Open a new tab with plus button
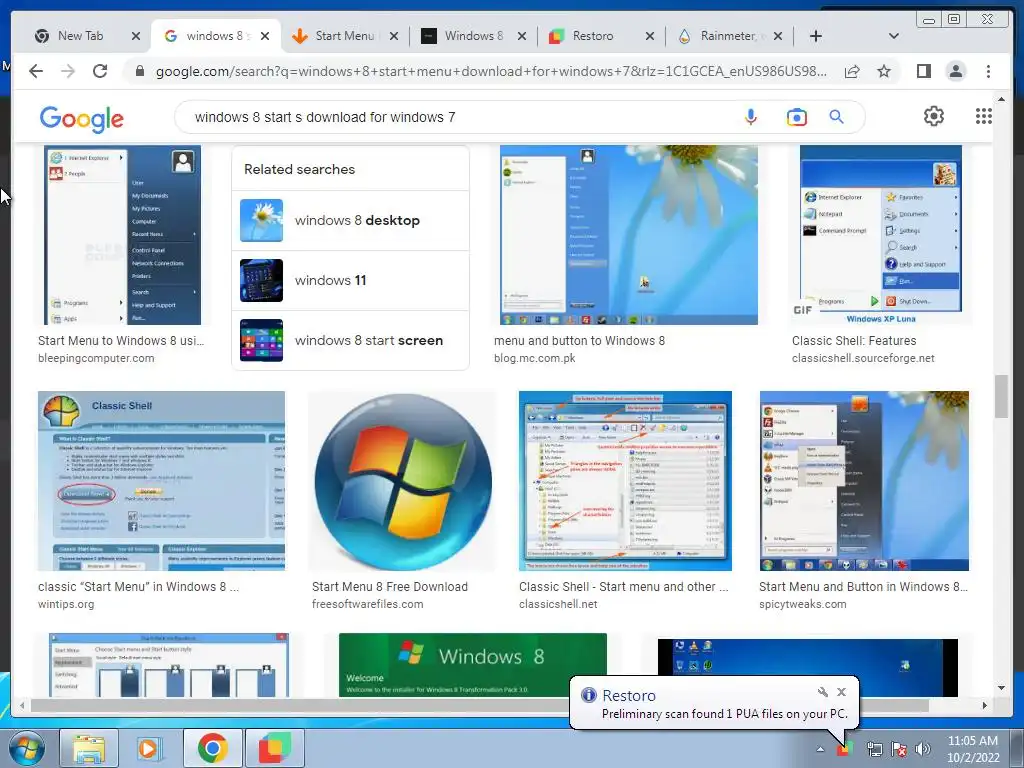This screenshot has width=1024, height=768. coord(816,36)
